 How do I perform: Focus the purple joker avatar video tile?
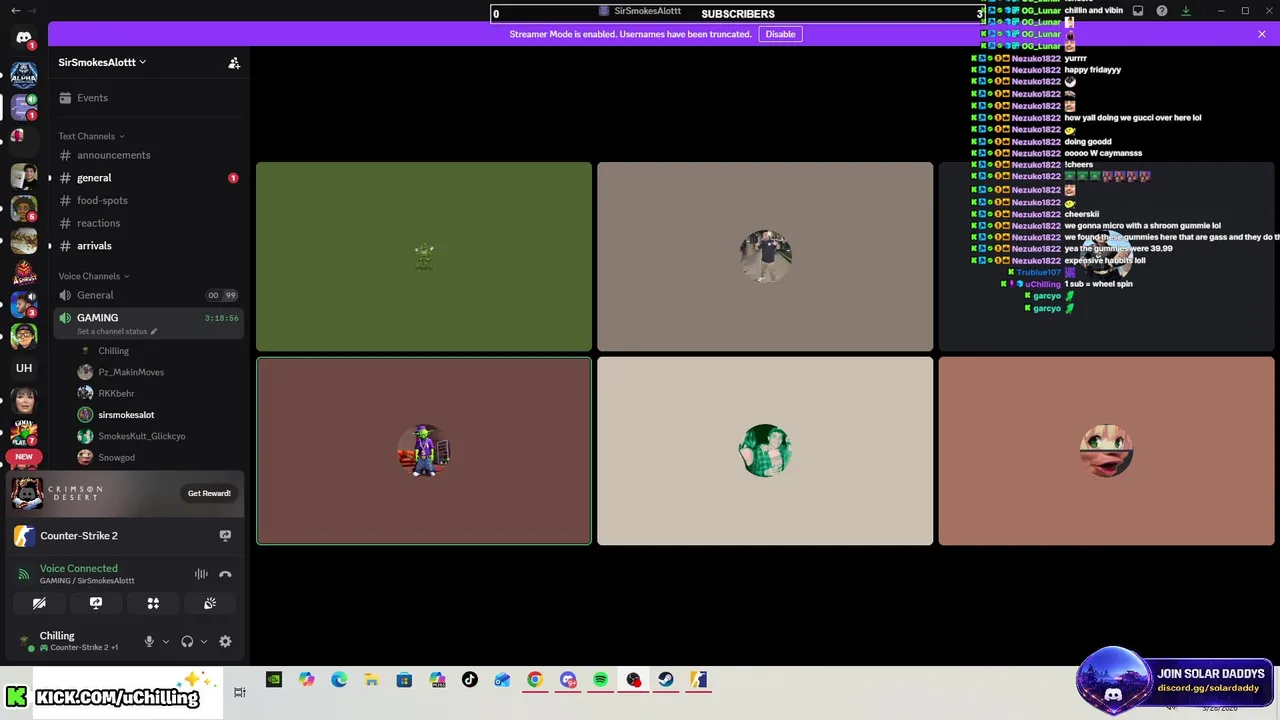(424, 451)
